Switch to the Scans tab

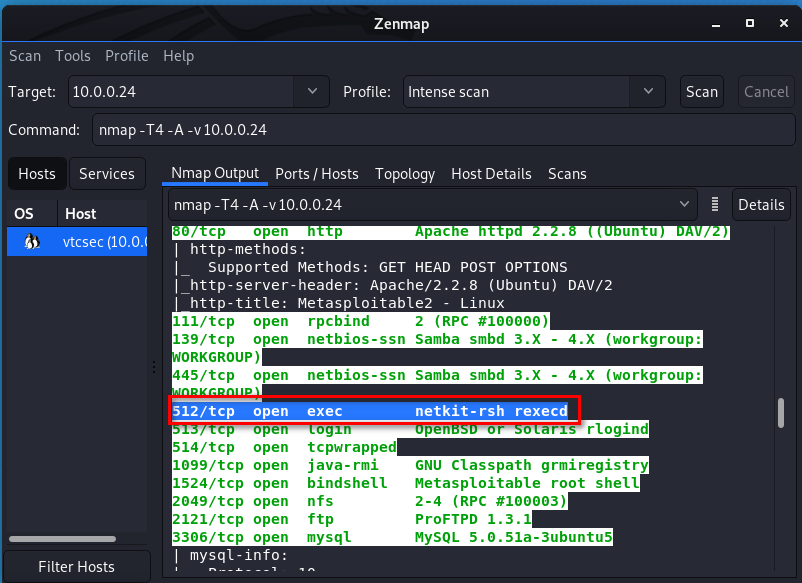567,174
